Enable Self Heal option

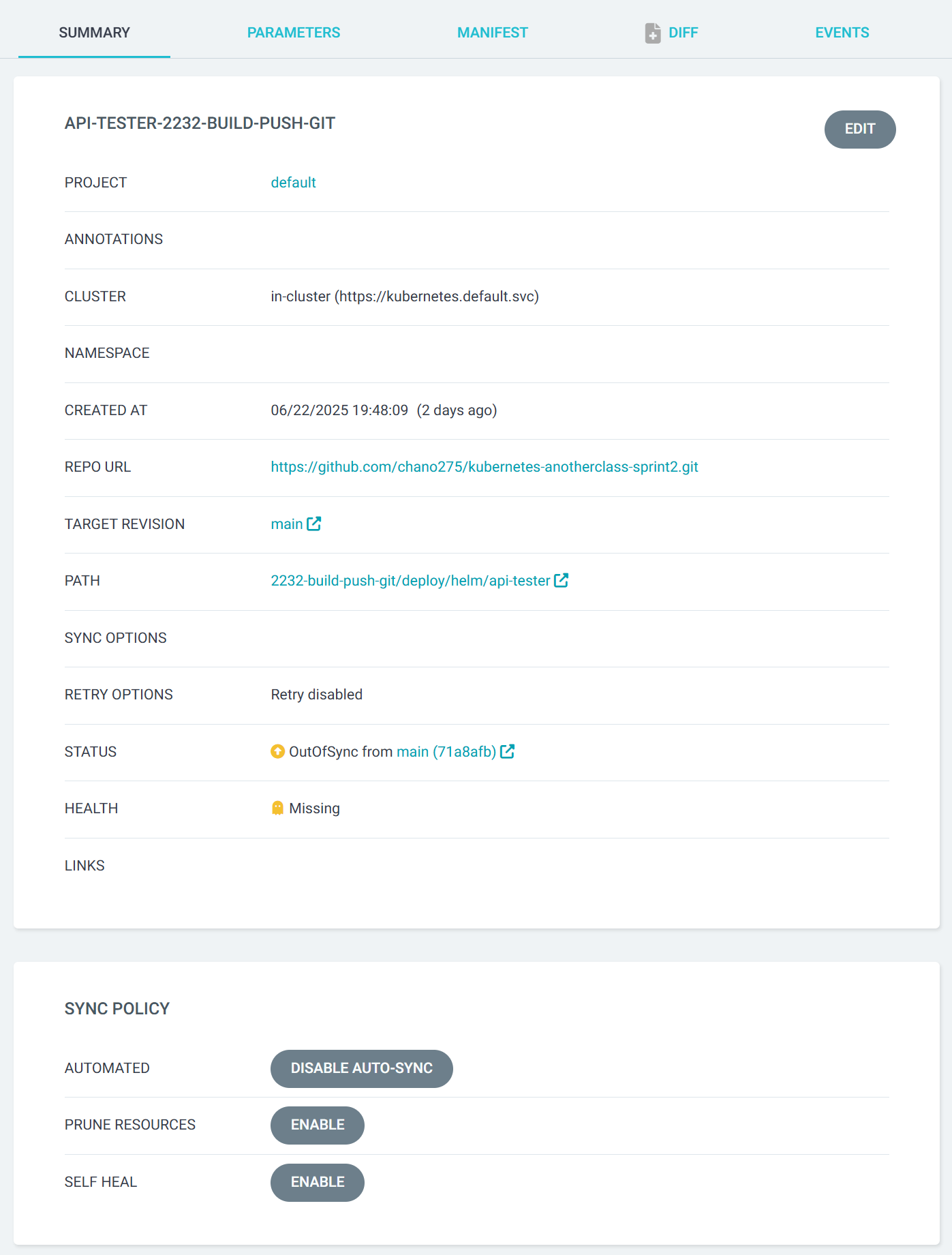pyautogui.click(x=317, y=1182)
